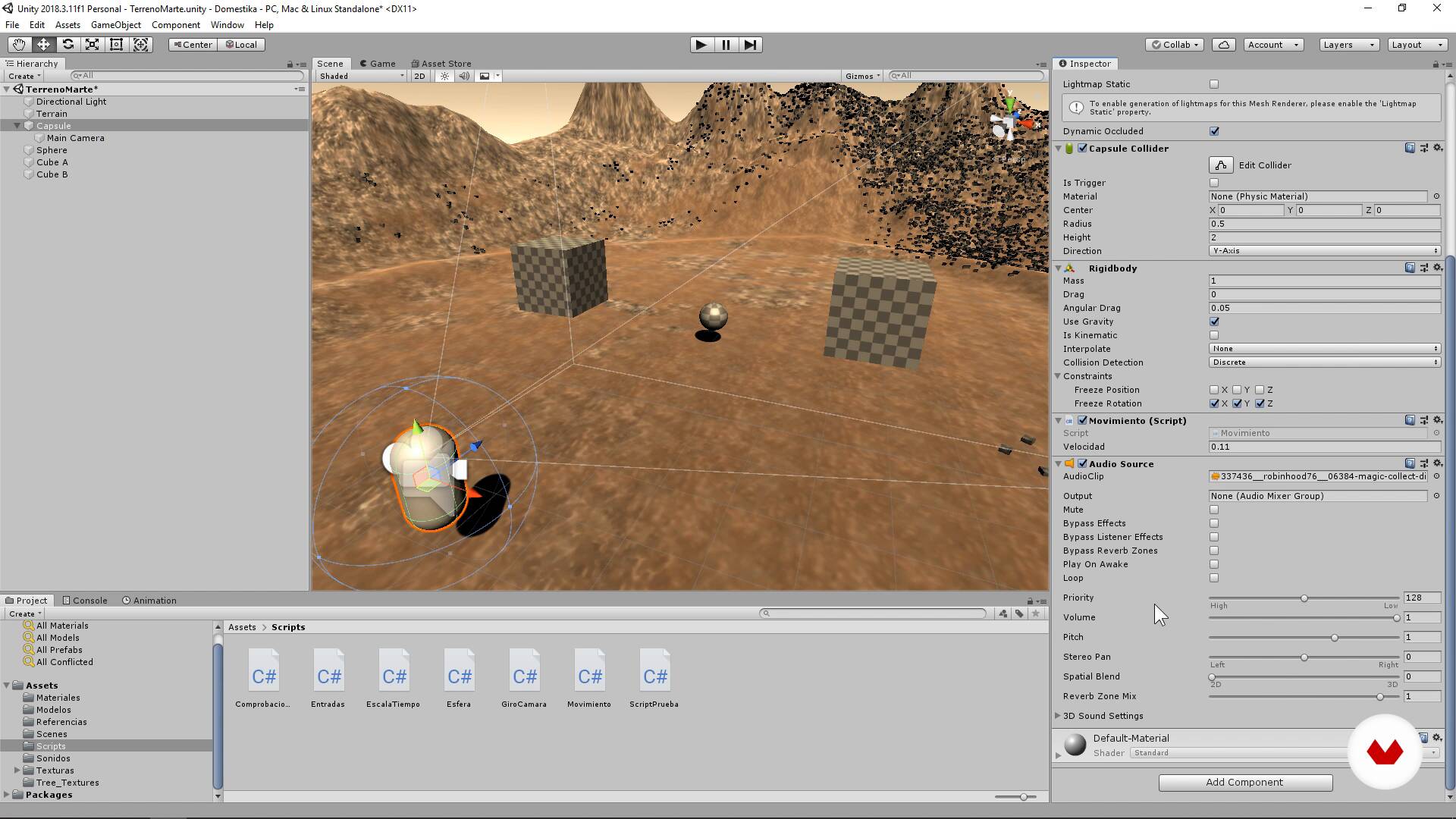The width and height of the screenshot is (1456, 819).
Task: Toggle scene lighting sun icon
Action: 444,76
